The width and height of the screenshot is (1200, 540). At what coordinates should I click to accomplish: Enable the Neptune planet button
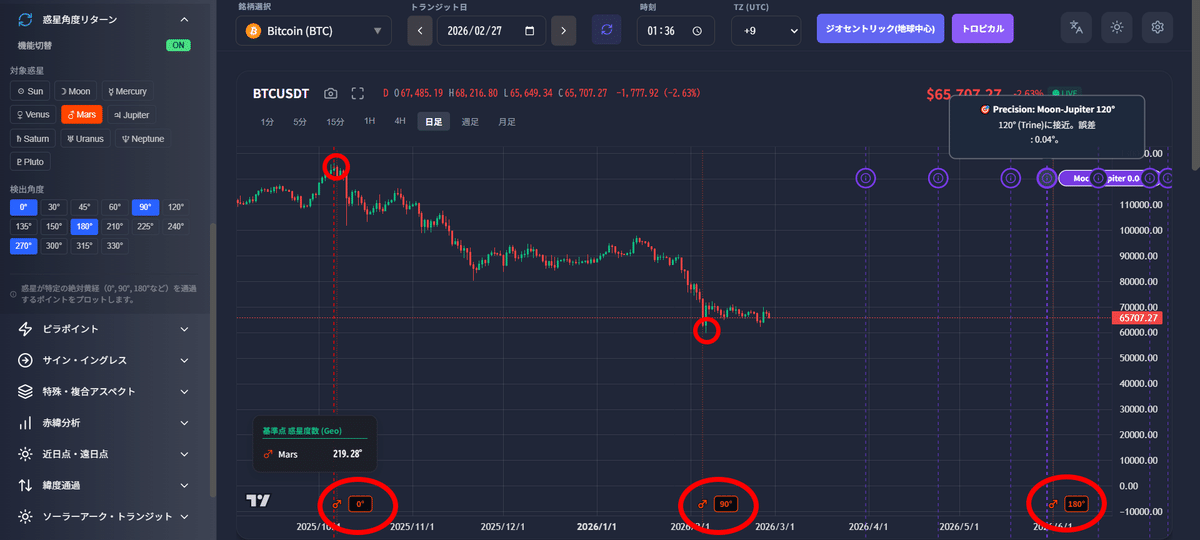pyautogui.click(x=143, y=139)
